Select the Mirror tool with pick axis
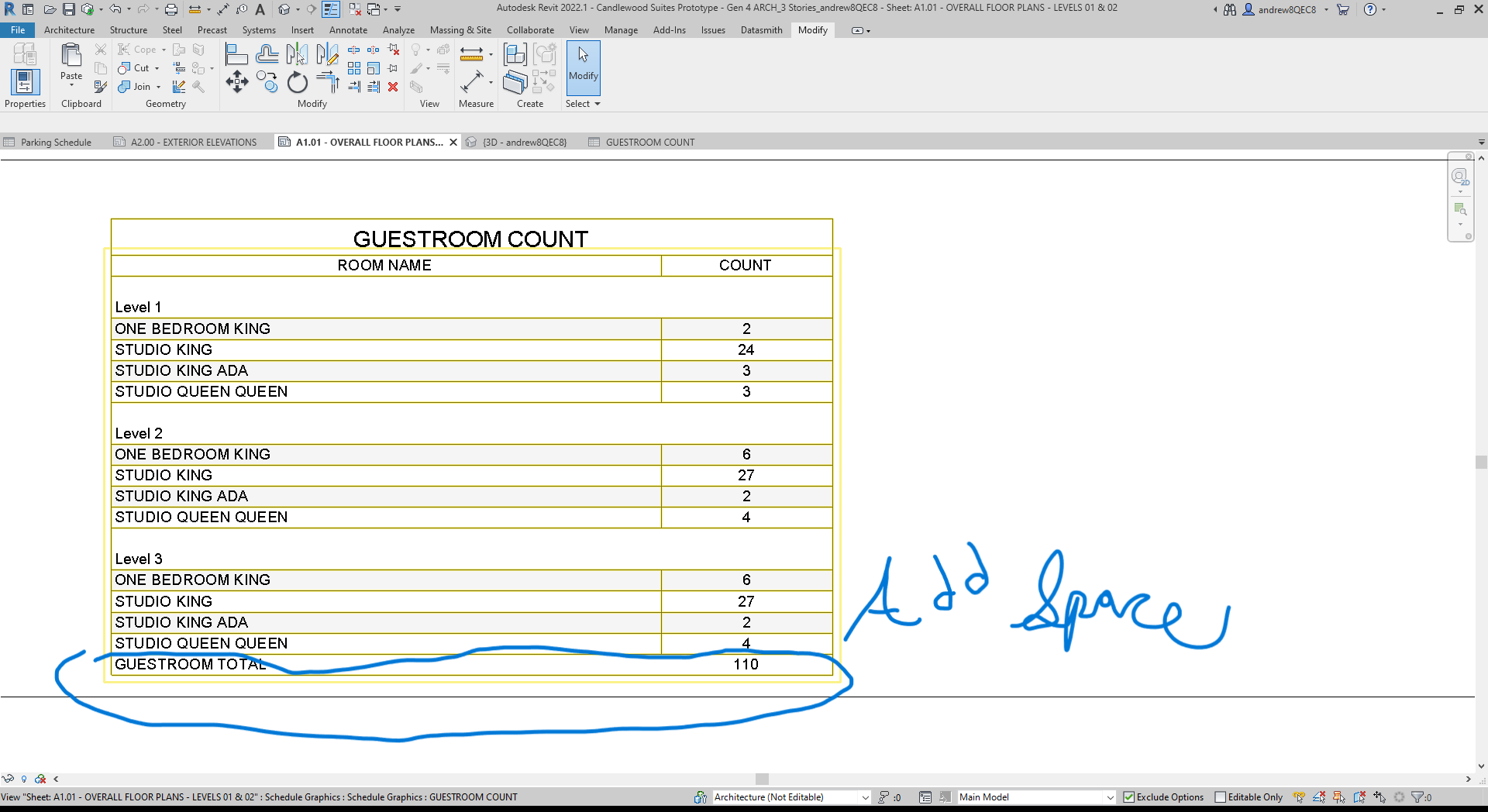The image size is (1488, 812). pyautogui.click(x=298, y=53)
